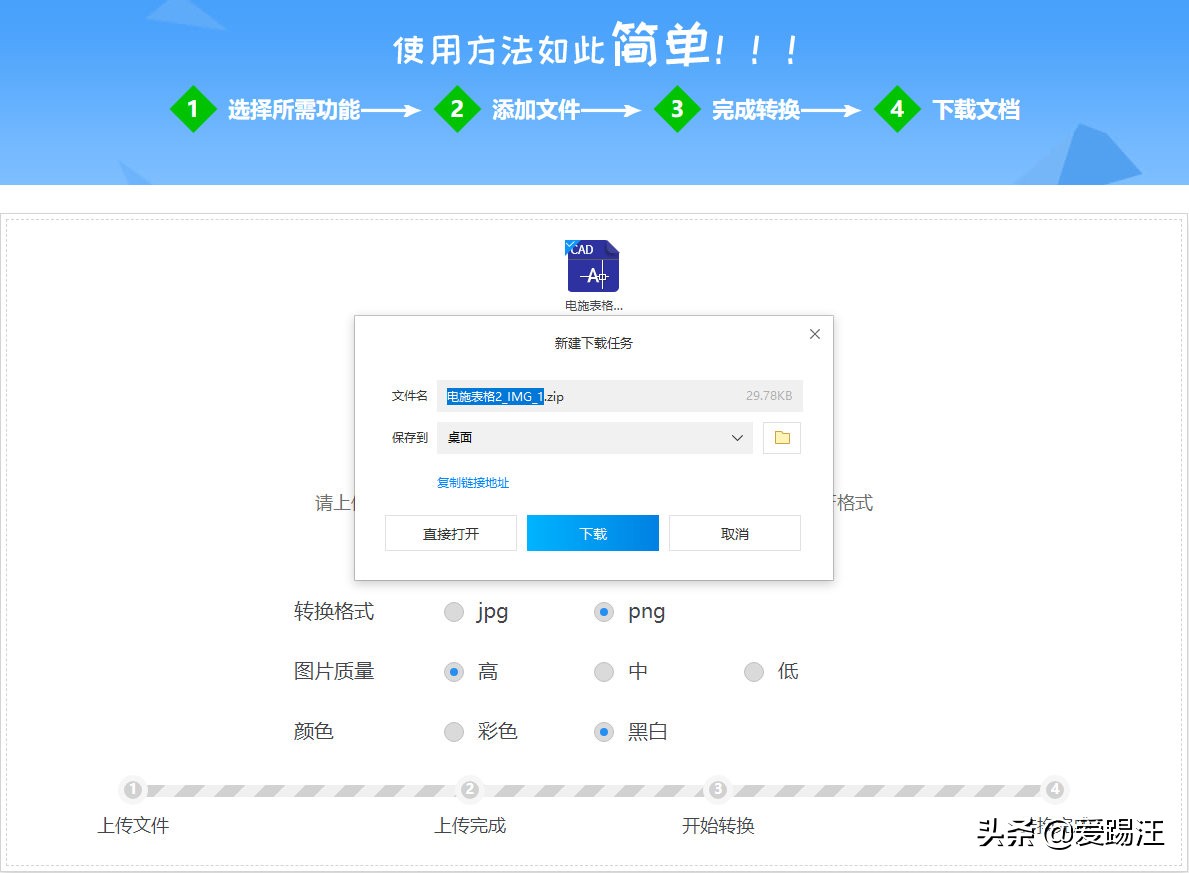This screenshot has height=873, width=1189.
Task: Select the jpg output format
Action: pos(453,611)
